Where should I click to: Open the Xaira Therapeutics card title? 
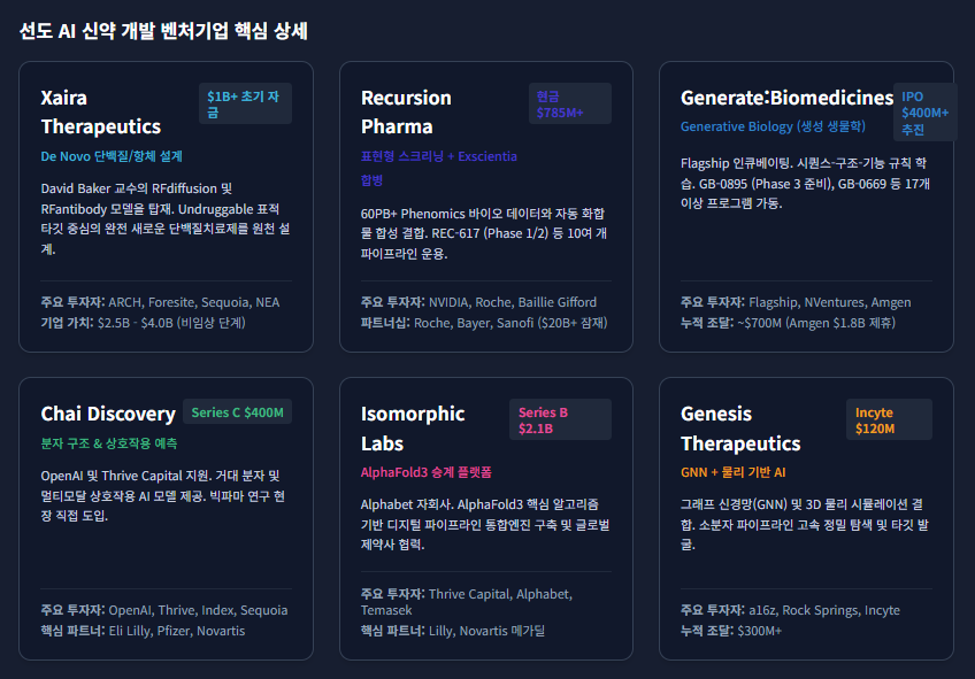[101, 112]
